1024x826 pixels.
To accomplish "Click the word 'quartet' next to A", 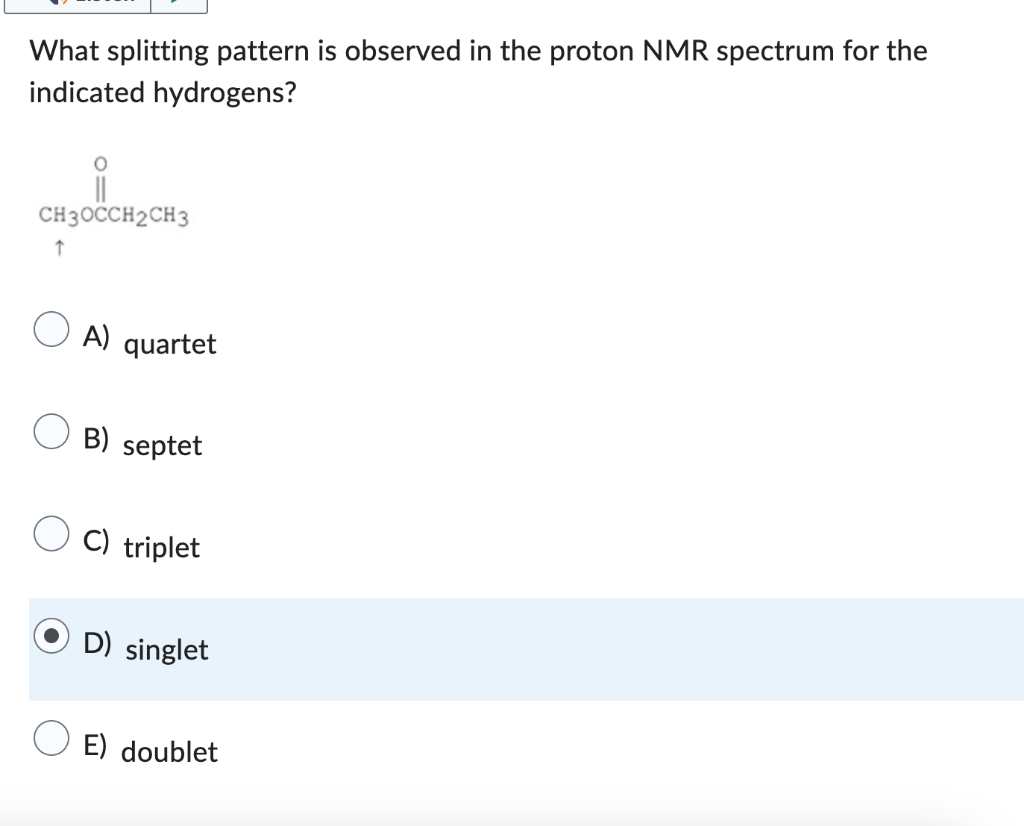I will tap(169, 345).
